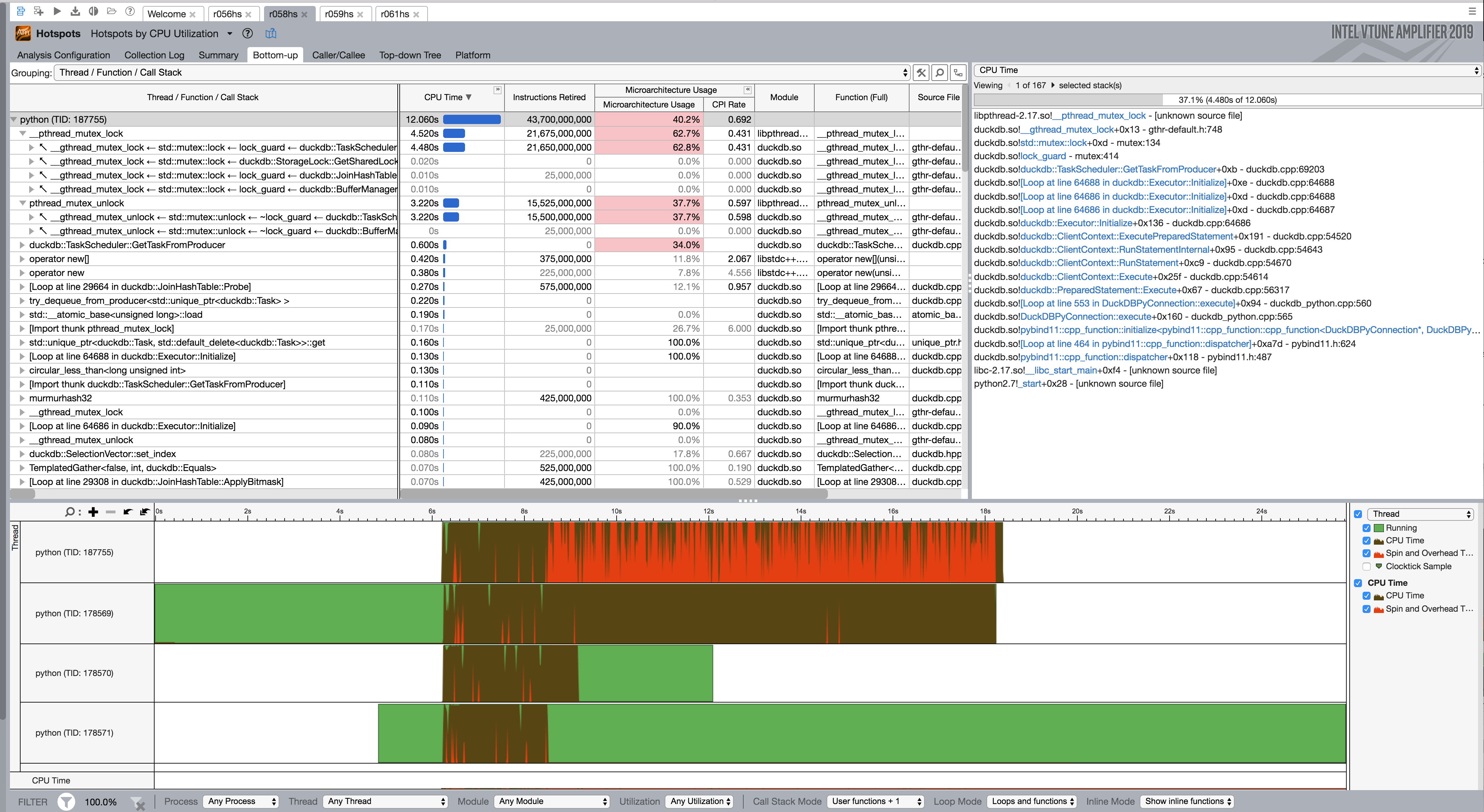
Task: Open the Call Stack Mode dropdown
Action: pyautogui.click(x=876, y=802)
